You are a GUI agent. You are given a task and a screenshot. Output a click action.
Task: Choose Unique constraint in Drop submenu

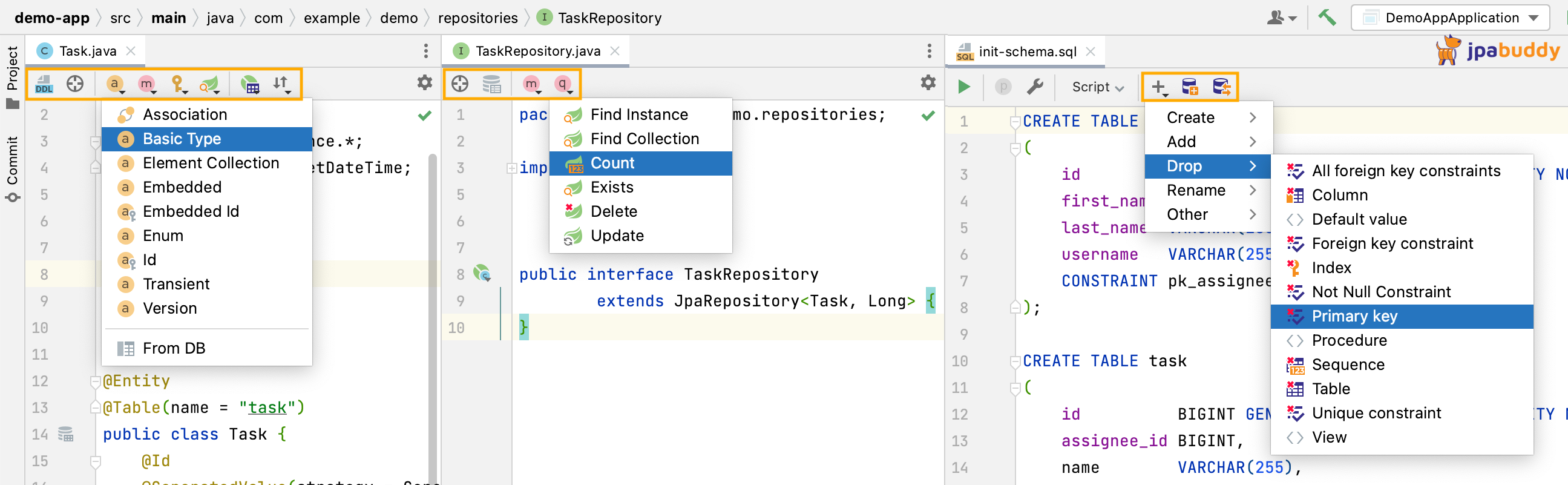(x=1401, y=413)
